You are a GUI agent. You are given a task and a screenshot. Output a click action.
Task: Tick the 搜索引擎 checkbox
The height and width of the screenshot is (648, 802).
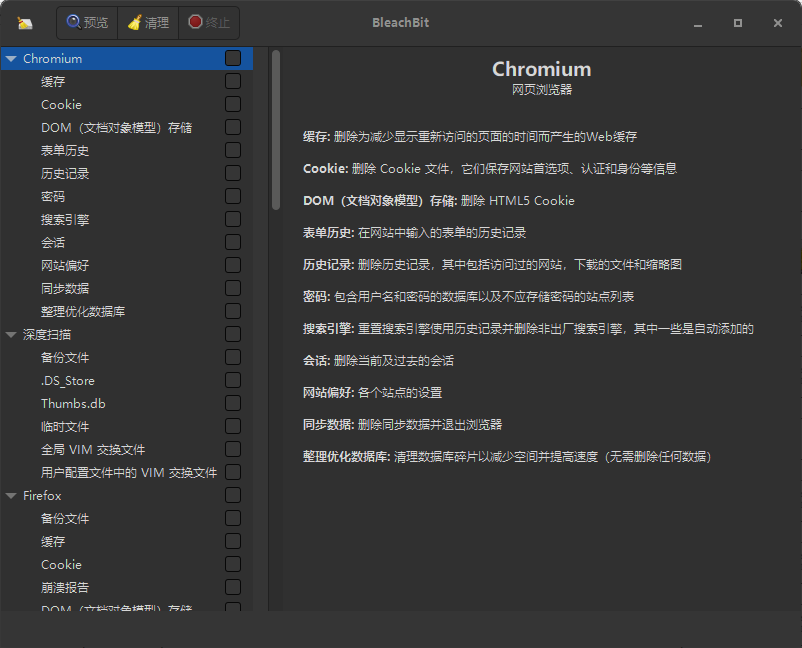(233, 220)
